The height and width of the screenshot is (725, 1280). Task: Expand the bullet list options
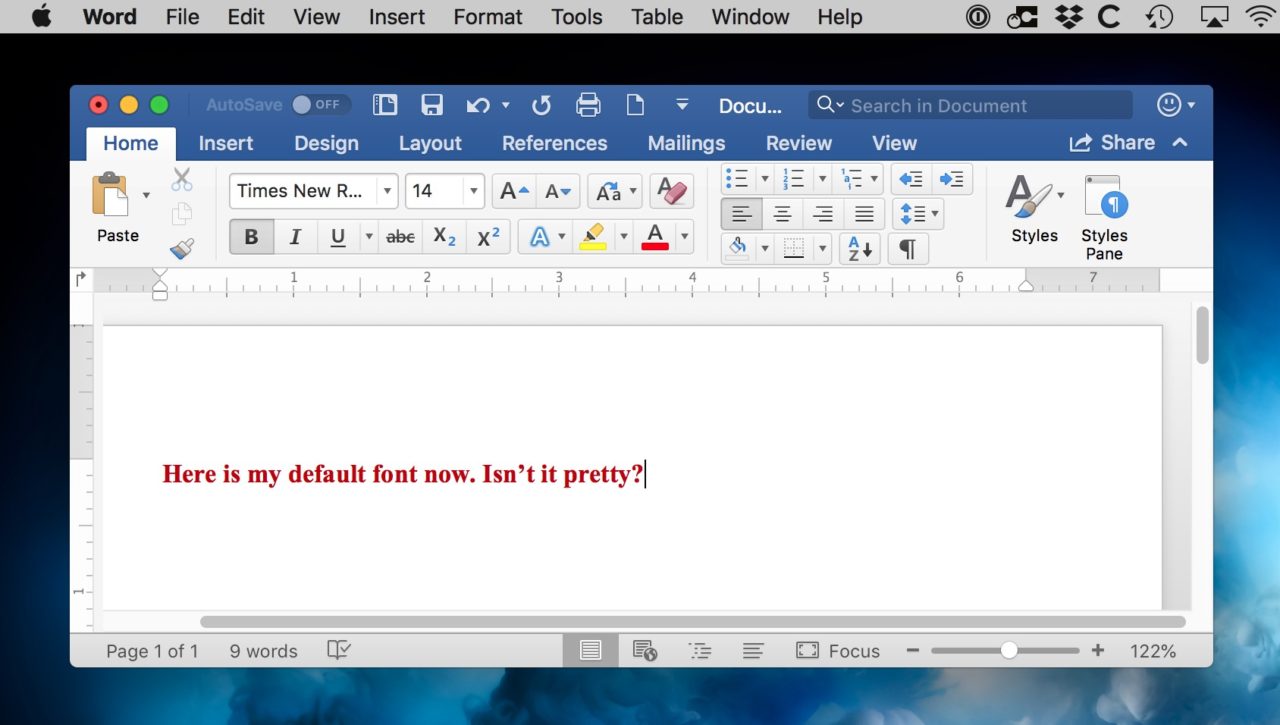click(x=765, y=179)
